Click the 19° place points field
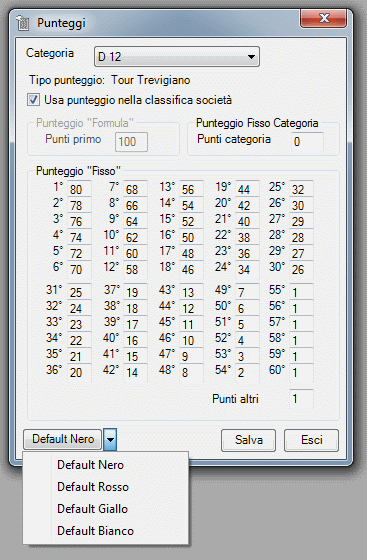Screen dimensions: 367x560 tap(247, 189)
